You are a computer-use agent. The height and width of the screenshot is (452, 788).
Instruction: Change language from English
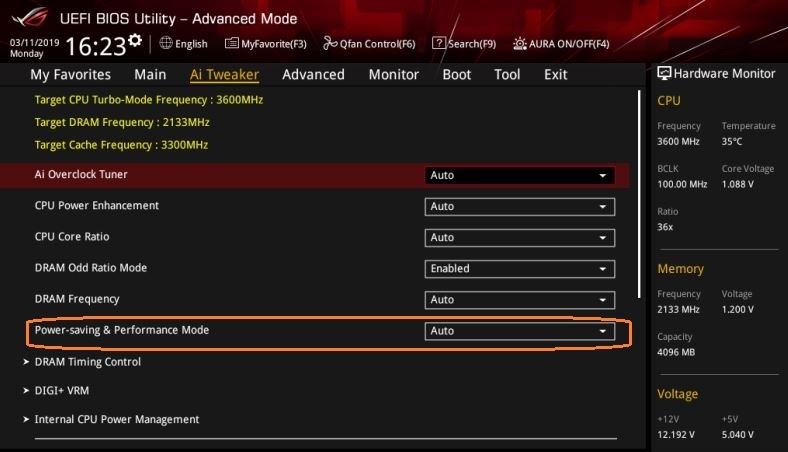(x=191, y=44)
